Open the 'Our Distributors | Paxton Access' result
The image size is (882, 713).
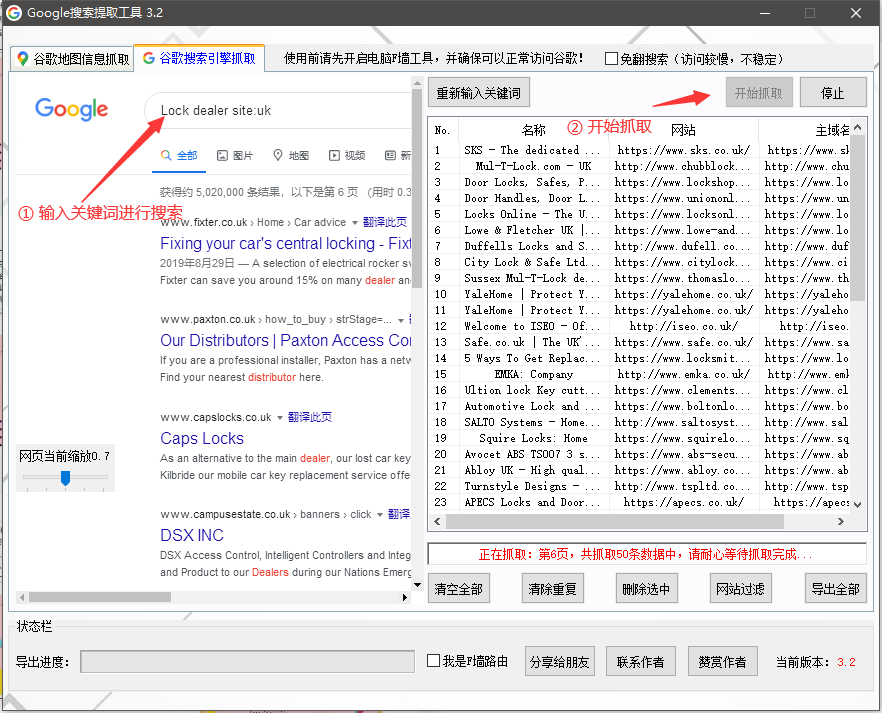285,340
